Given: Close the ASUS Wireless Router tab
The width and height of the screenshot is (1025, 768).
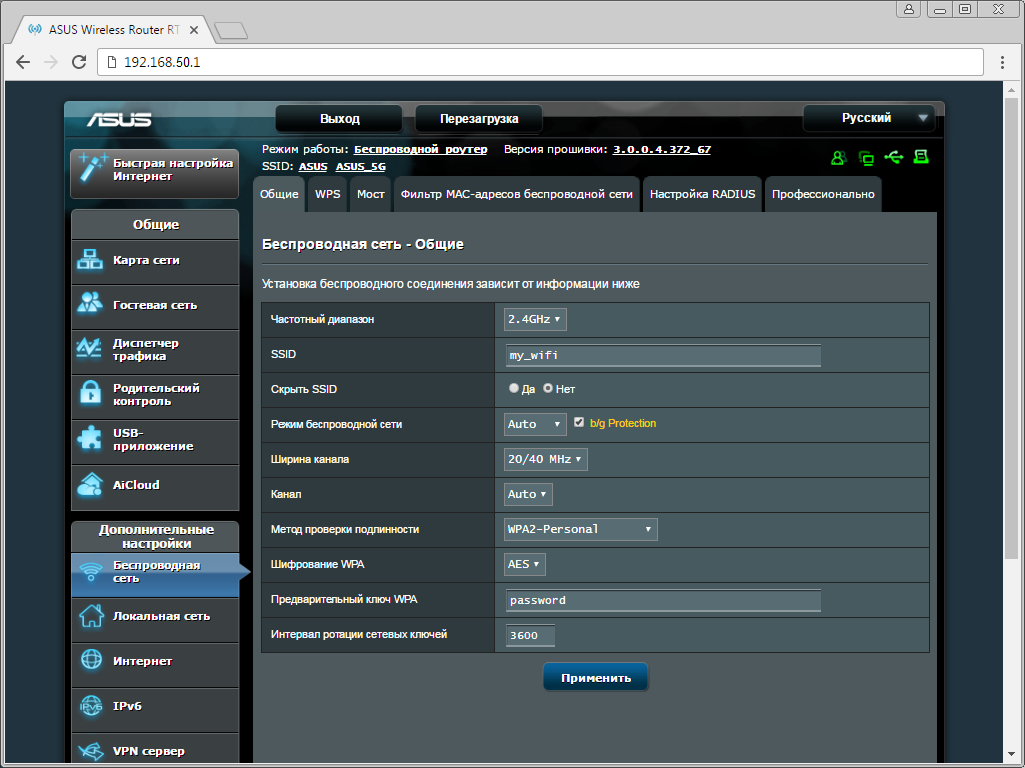Looking at the screenshot, I should tap(193, 30).
